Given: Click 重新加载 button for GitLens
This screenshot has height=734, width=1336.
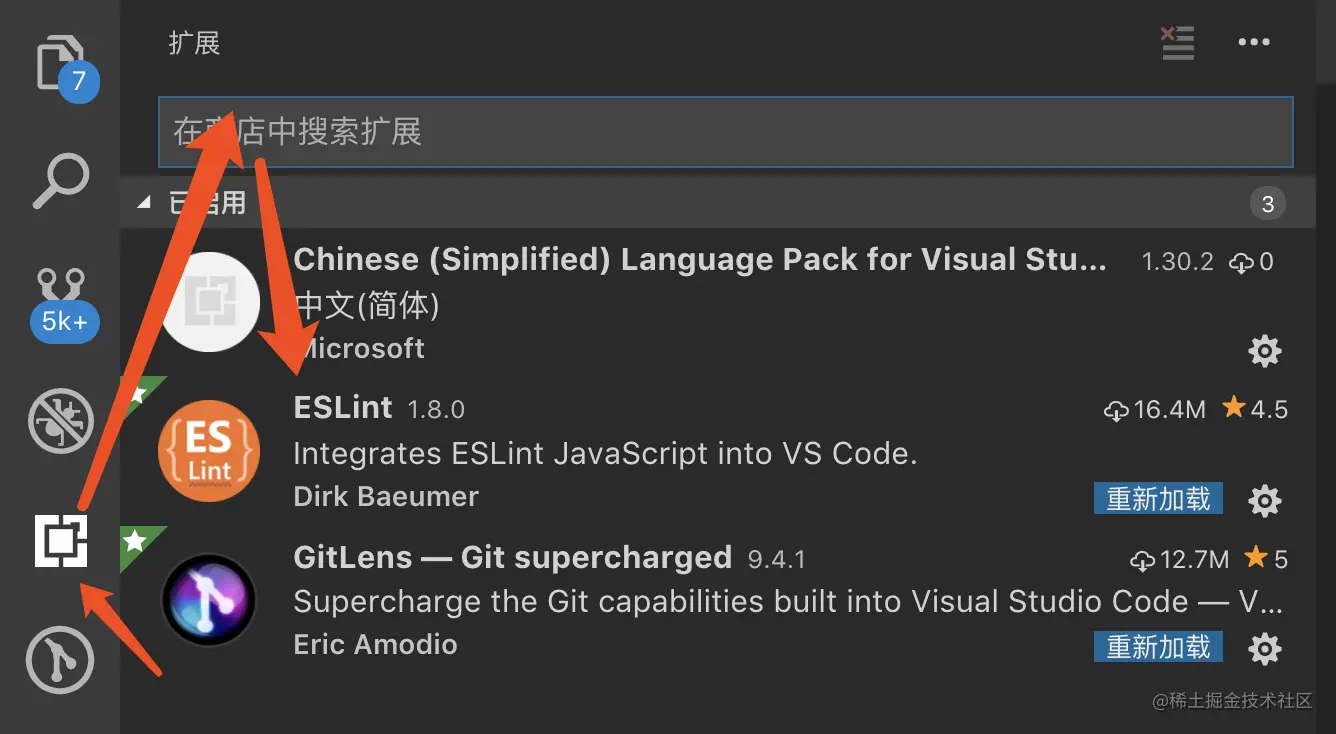Looking at the screenshot, I should (x=1158, y=647).
